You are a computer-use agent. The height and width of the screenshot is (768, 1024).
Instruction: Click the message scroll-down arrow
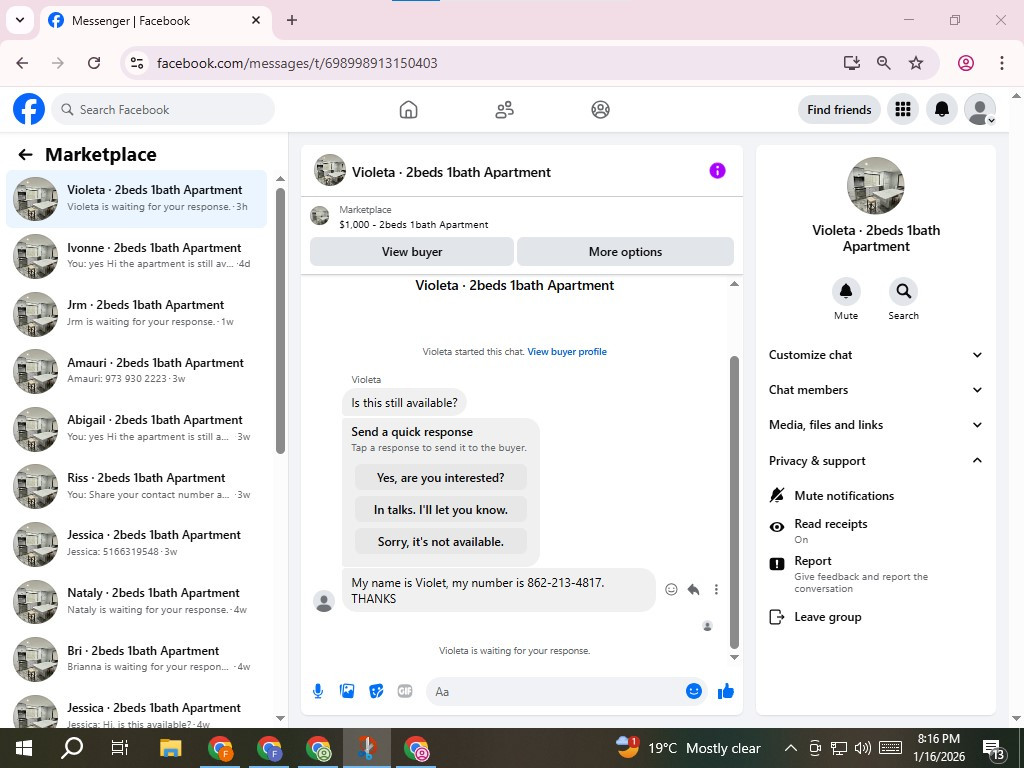(x=734, y=657)
